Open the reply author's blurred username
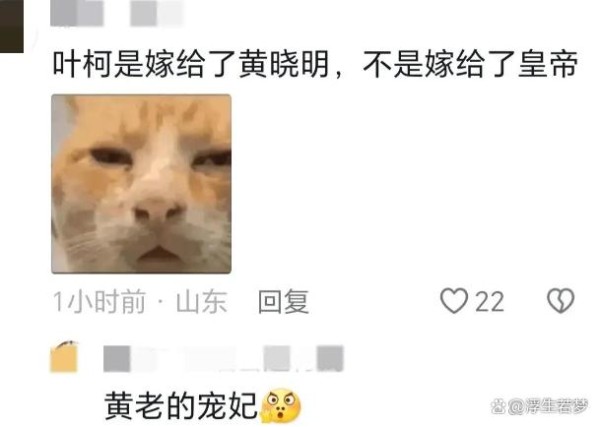Viewport: 600px width, 427px height. [x=130, y=359]
